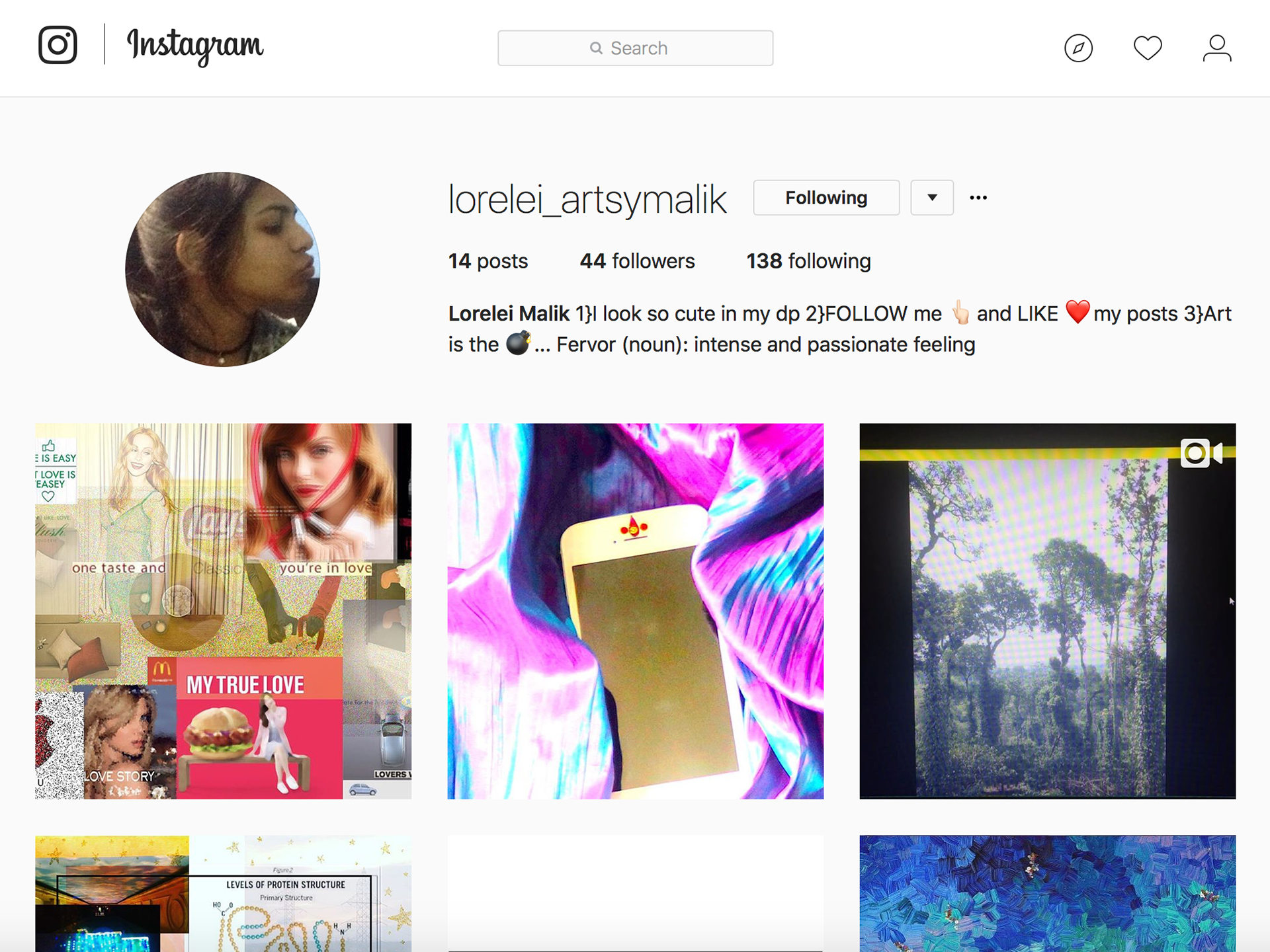
Task: Toggle the Following button
Action: 826,198
